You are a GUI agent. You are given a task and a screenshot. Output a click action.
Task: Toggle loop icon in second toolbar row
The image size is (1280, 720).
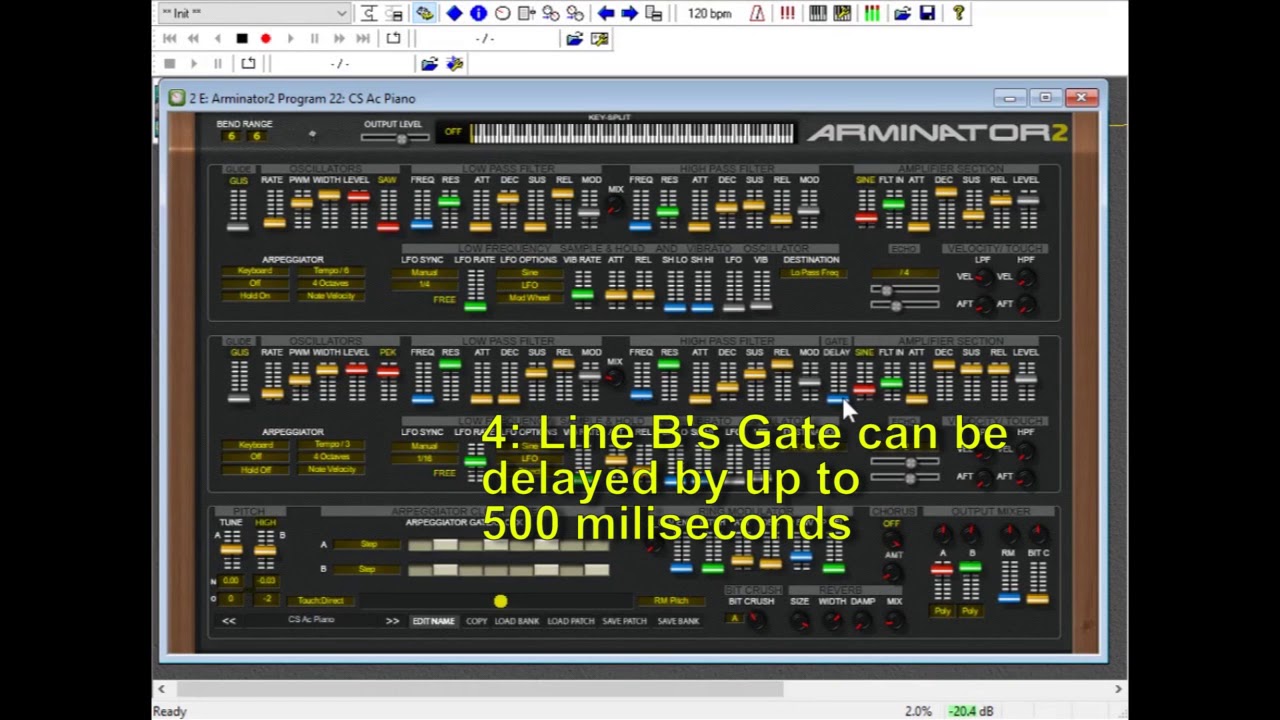[x=393, y=38]
